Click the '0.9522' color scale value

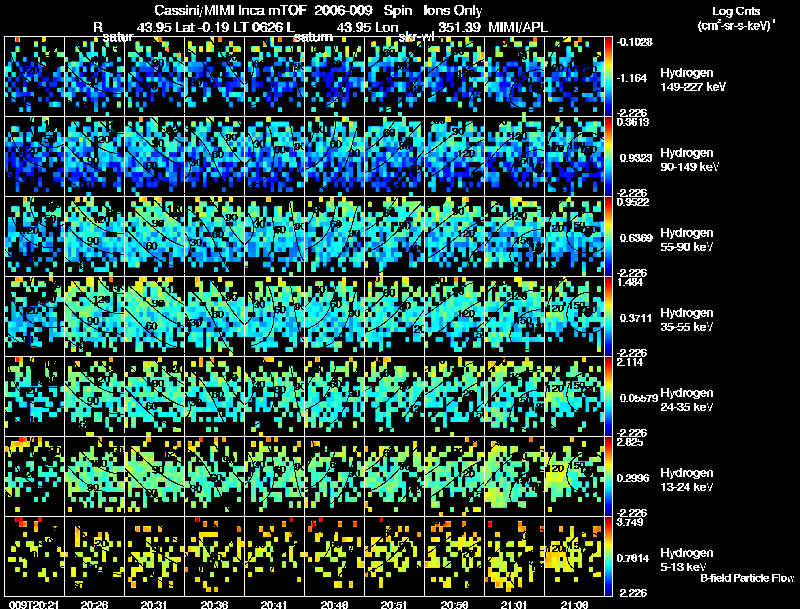pos(633,202)
